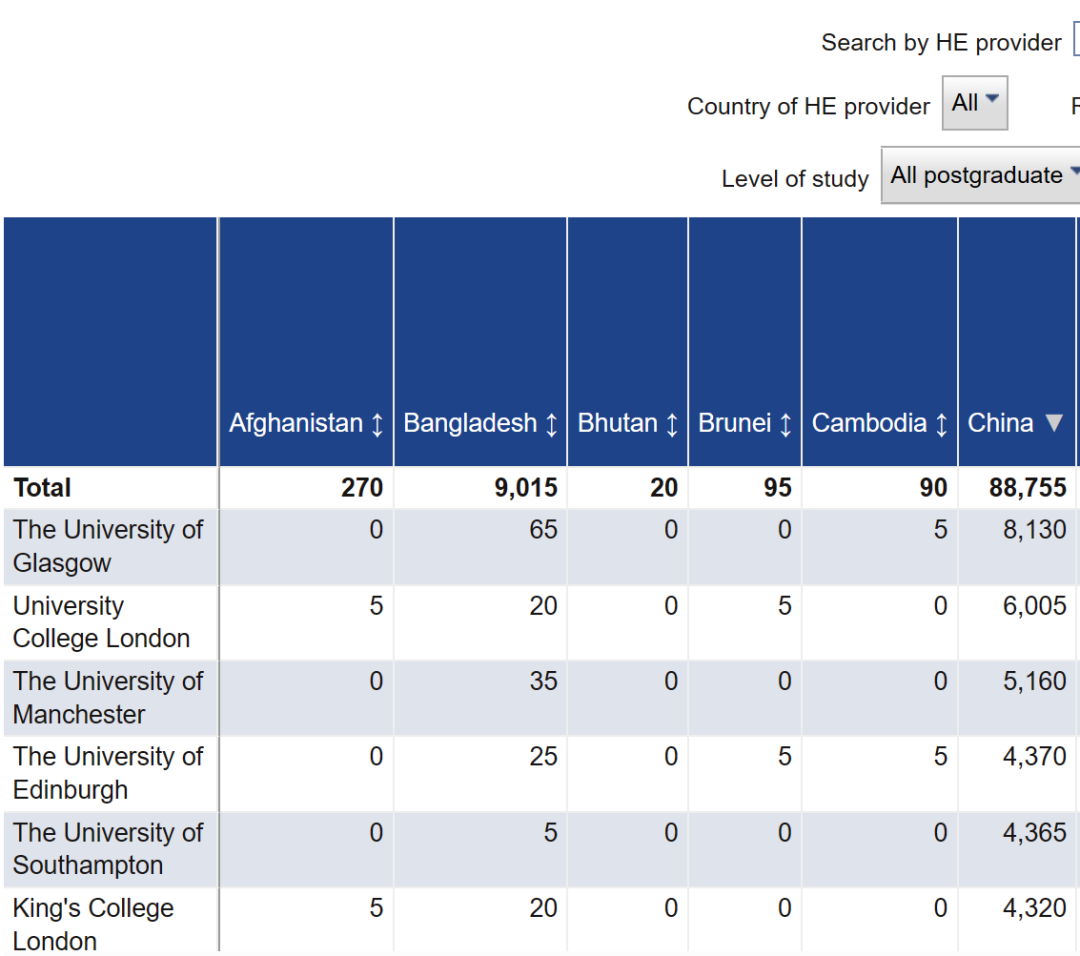Select The University of Edinburgh row label
The image size is (1080, 956).
pyautogui.click(x=108, y=773)
